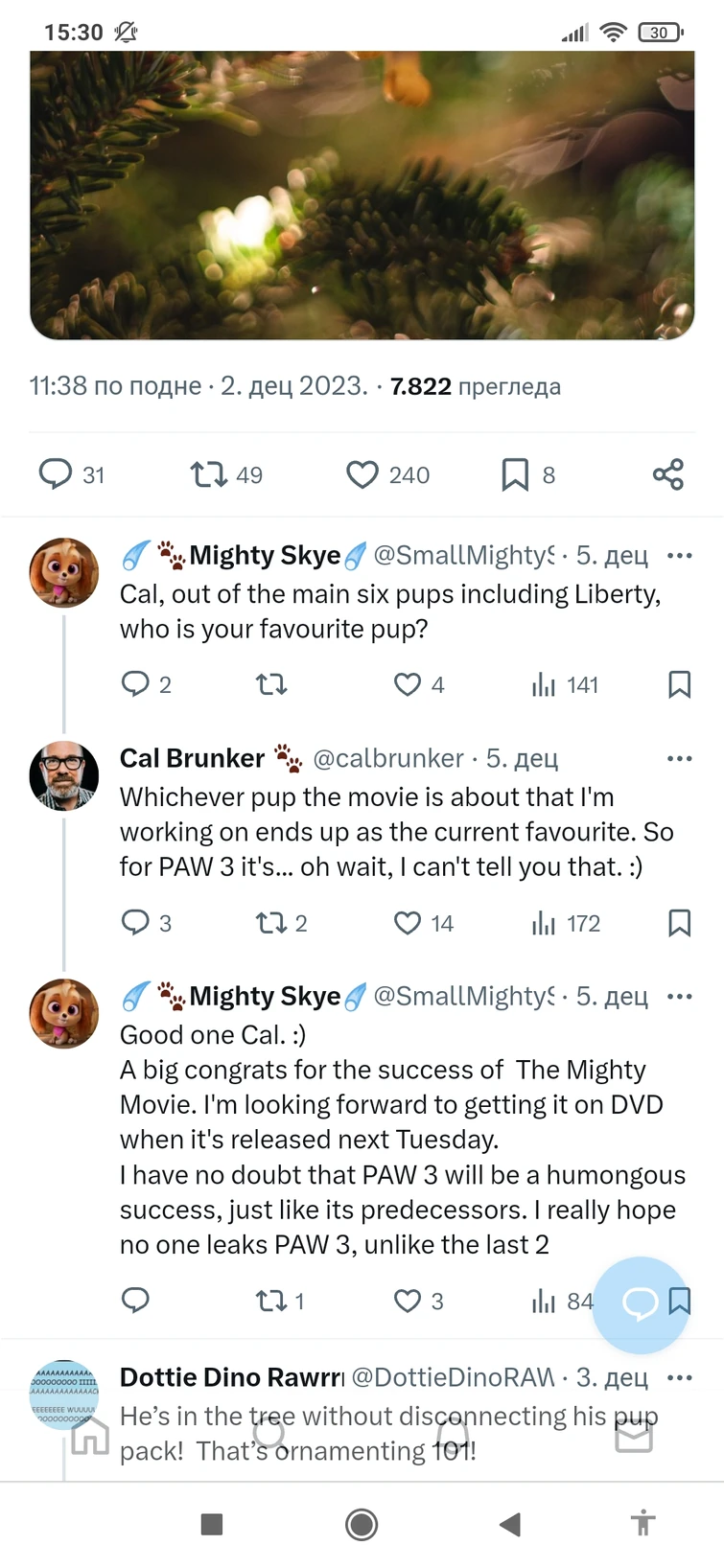Screen dimensions: 724x1568
Task: Like Cal Brunker's reply about PAW 3
Action: [x=407, y=923]
